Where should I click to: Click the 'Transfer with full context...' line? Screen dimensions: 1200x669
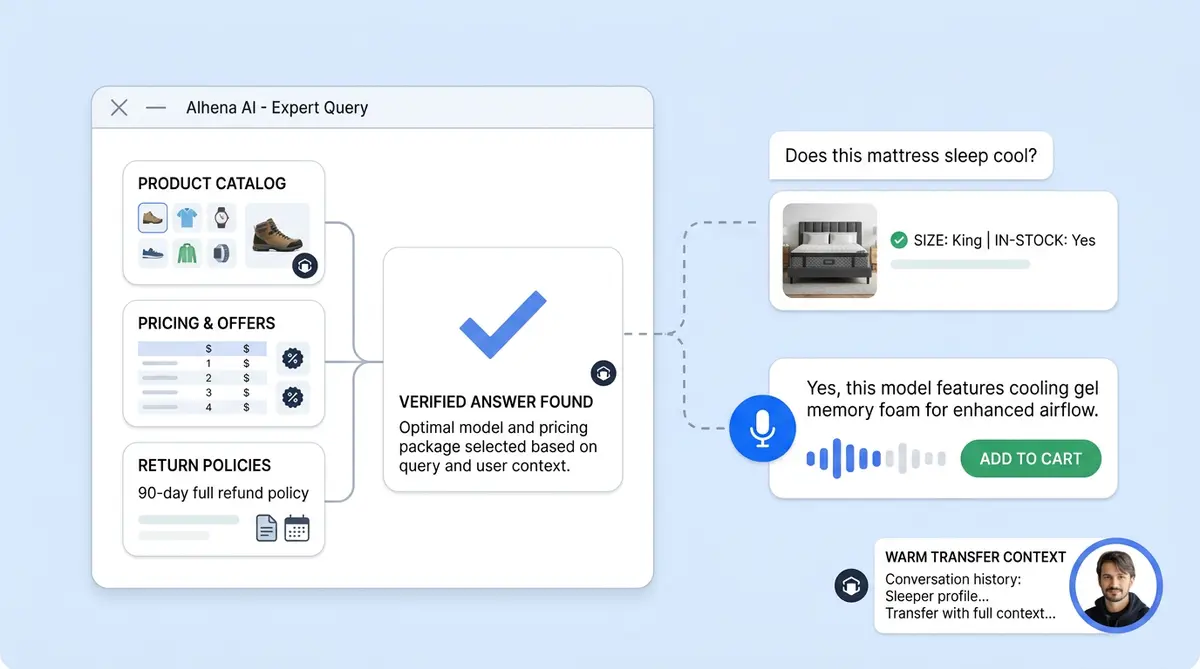[970, 613]
